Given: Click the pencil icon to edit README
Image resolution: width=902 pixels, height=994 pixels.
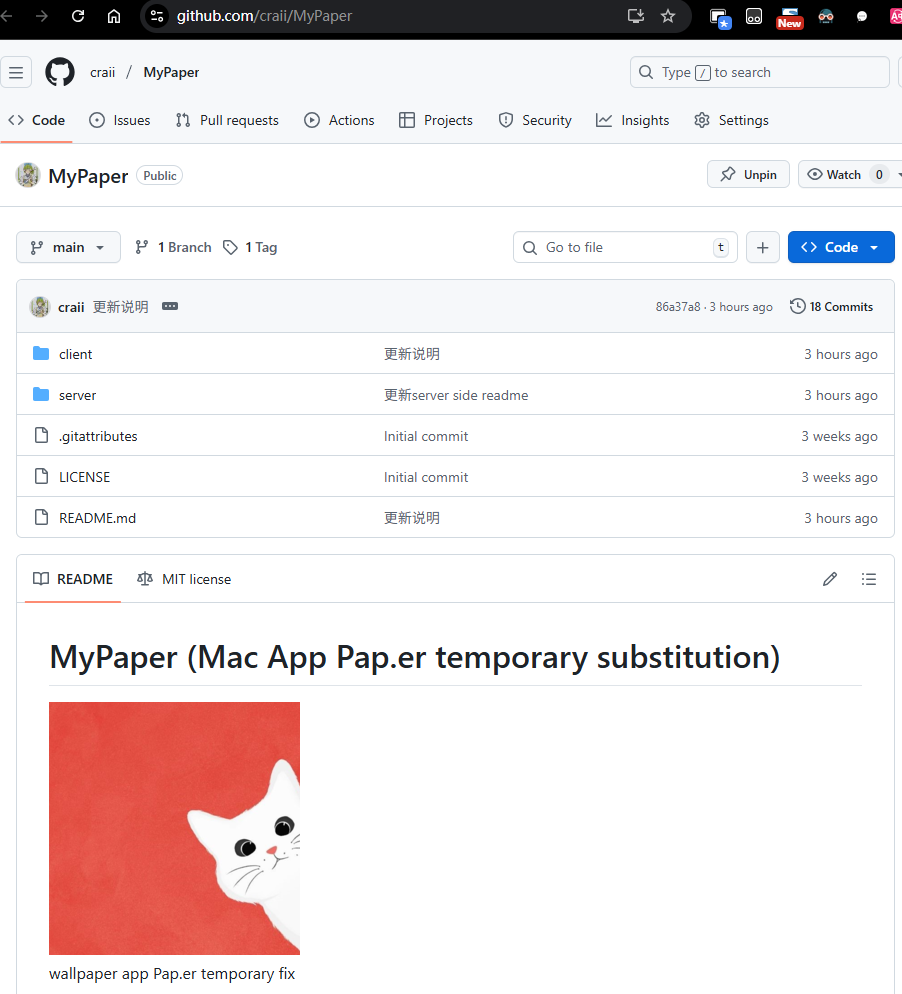Looking at the screenshot, I should (x=829, y=579).
